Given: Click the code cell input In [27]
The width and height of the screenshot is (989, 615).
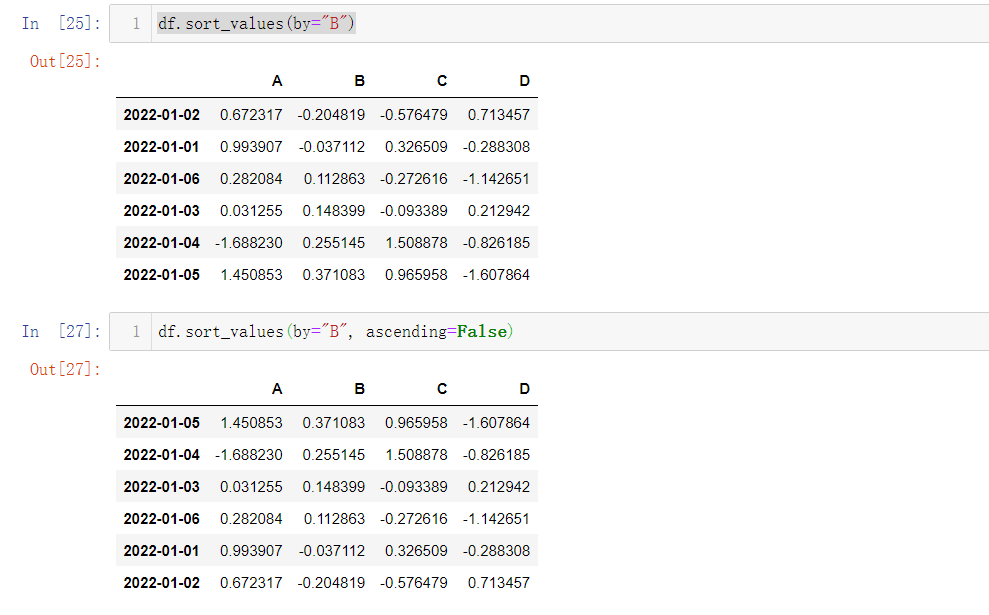Looking at the screenshot, I should pos(549,331).
